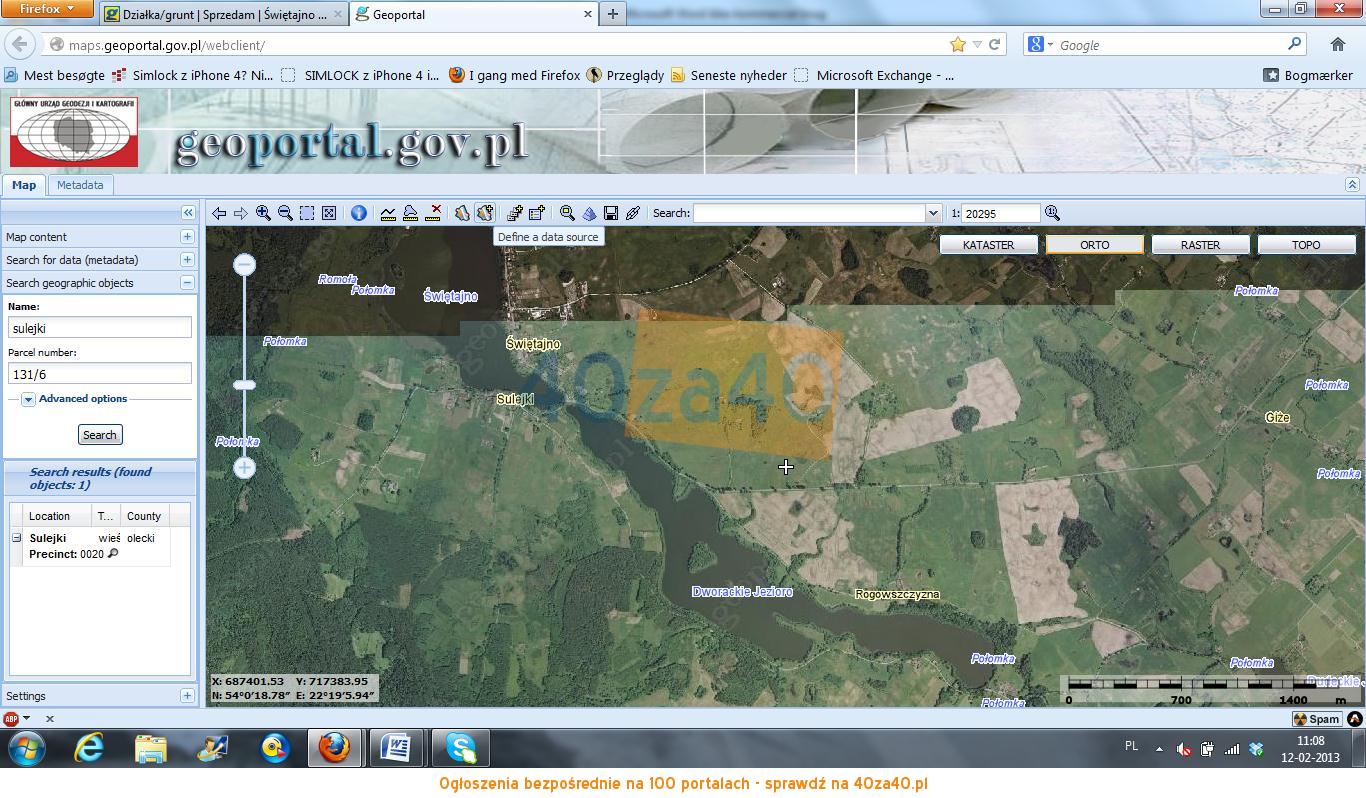Open the Firefox menu button
The image size is (1366, 798).
pos(47,9)
